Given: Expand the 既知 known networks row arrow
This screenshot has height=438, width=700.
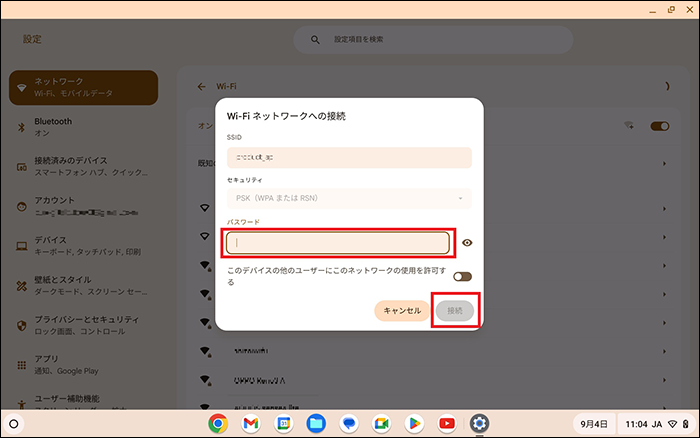Looking at the screenshot, I should point(664,163).
